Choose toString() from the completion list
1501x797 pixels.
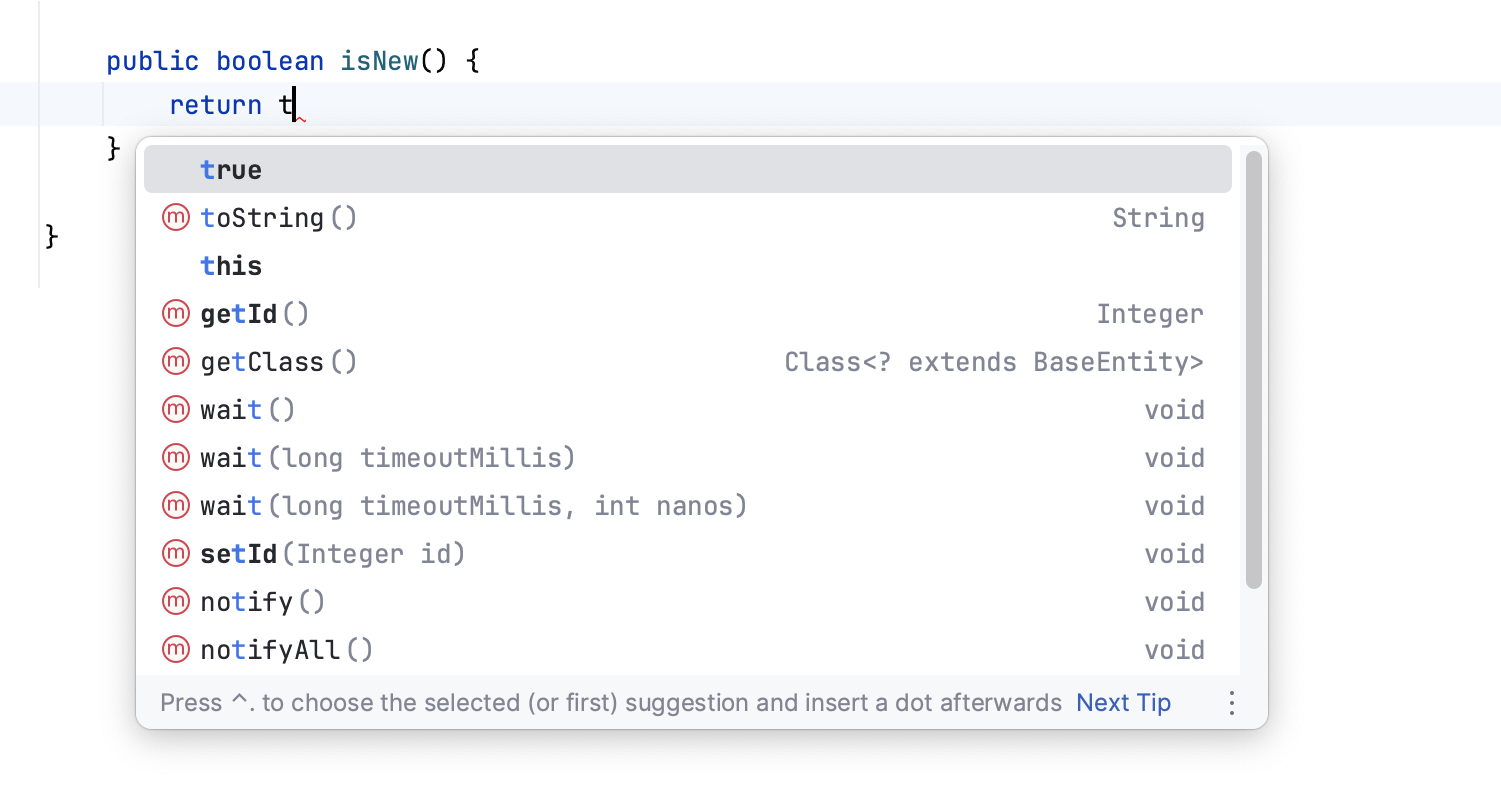click(278, 217)
